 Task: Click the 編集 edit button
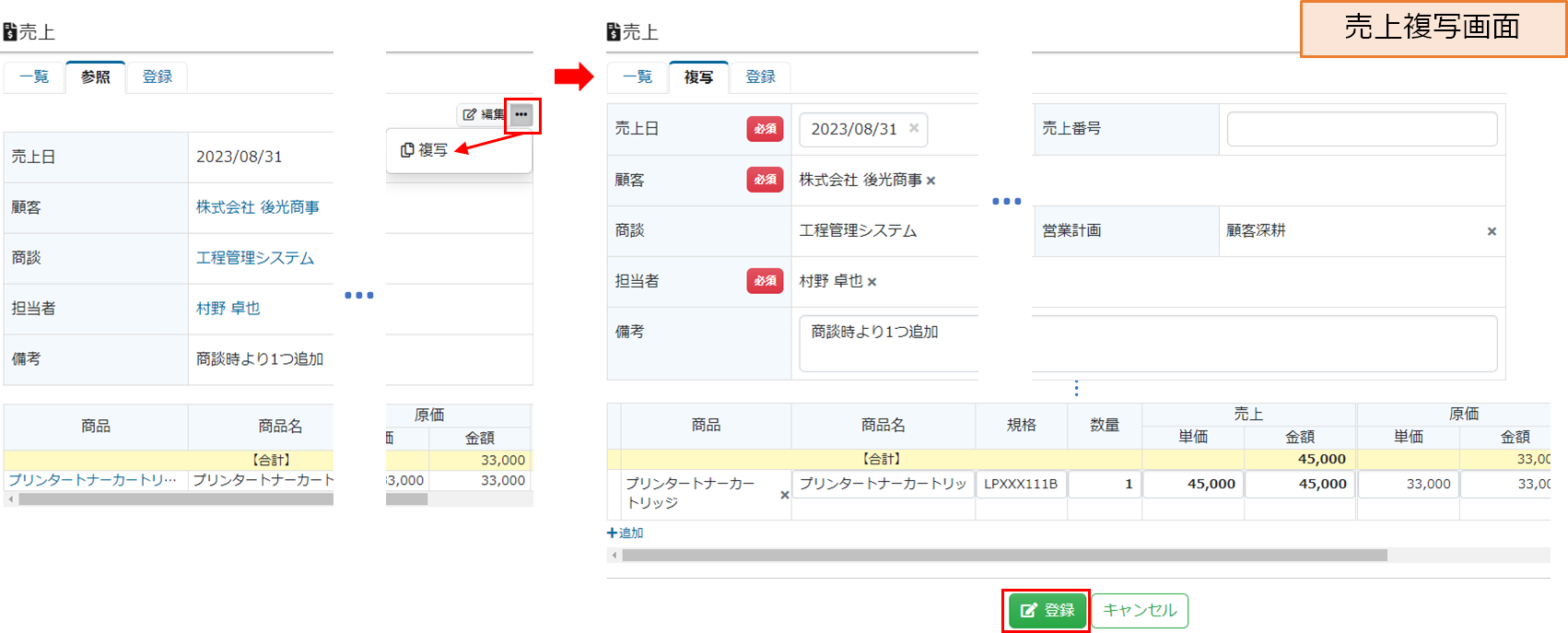484,114
